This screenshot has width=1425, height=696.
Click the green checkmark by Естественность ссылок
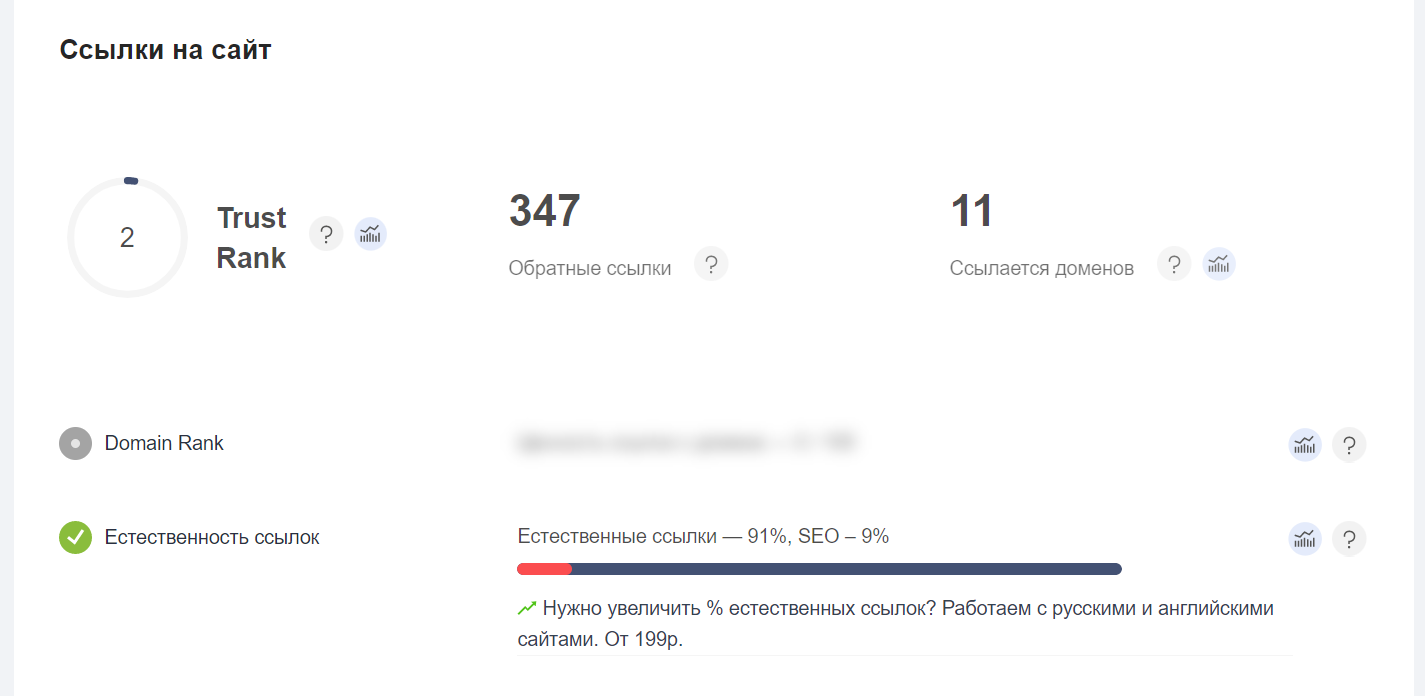tap(75, 537)
